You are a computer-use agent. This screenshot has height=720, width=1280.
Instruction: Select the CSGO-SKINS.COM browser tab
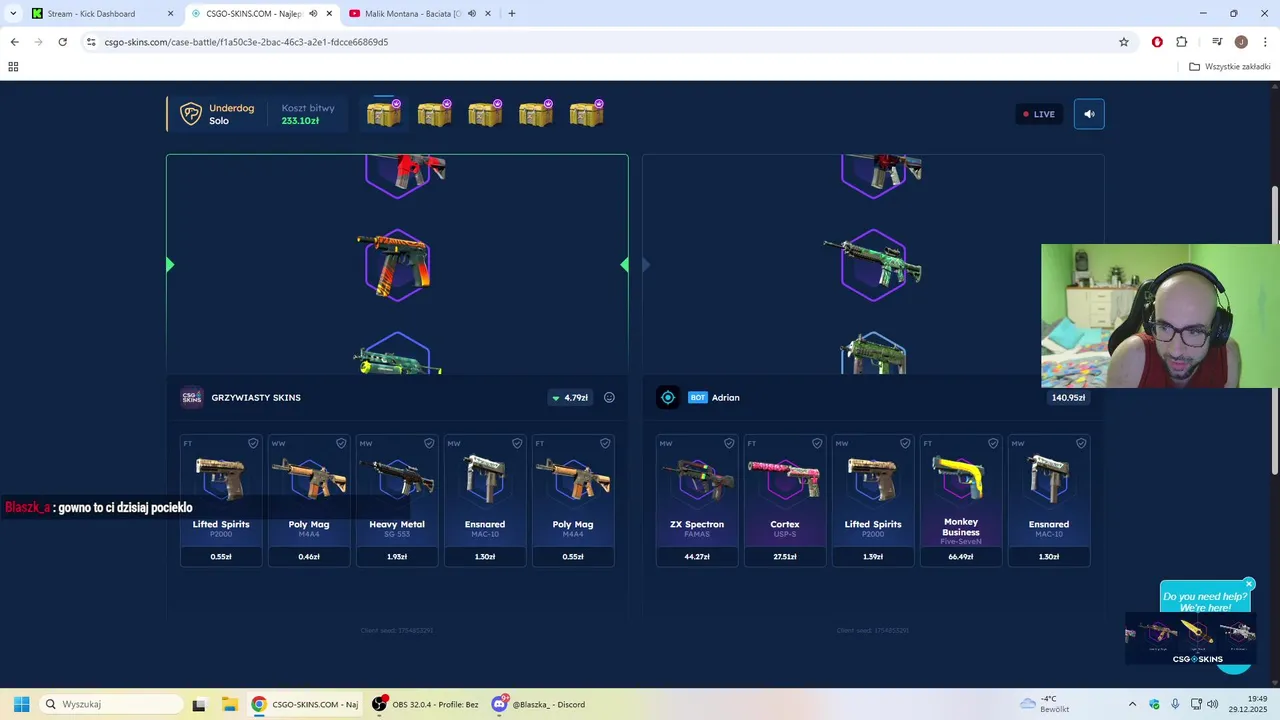click(x=255, y=14)
